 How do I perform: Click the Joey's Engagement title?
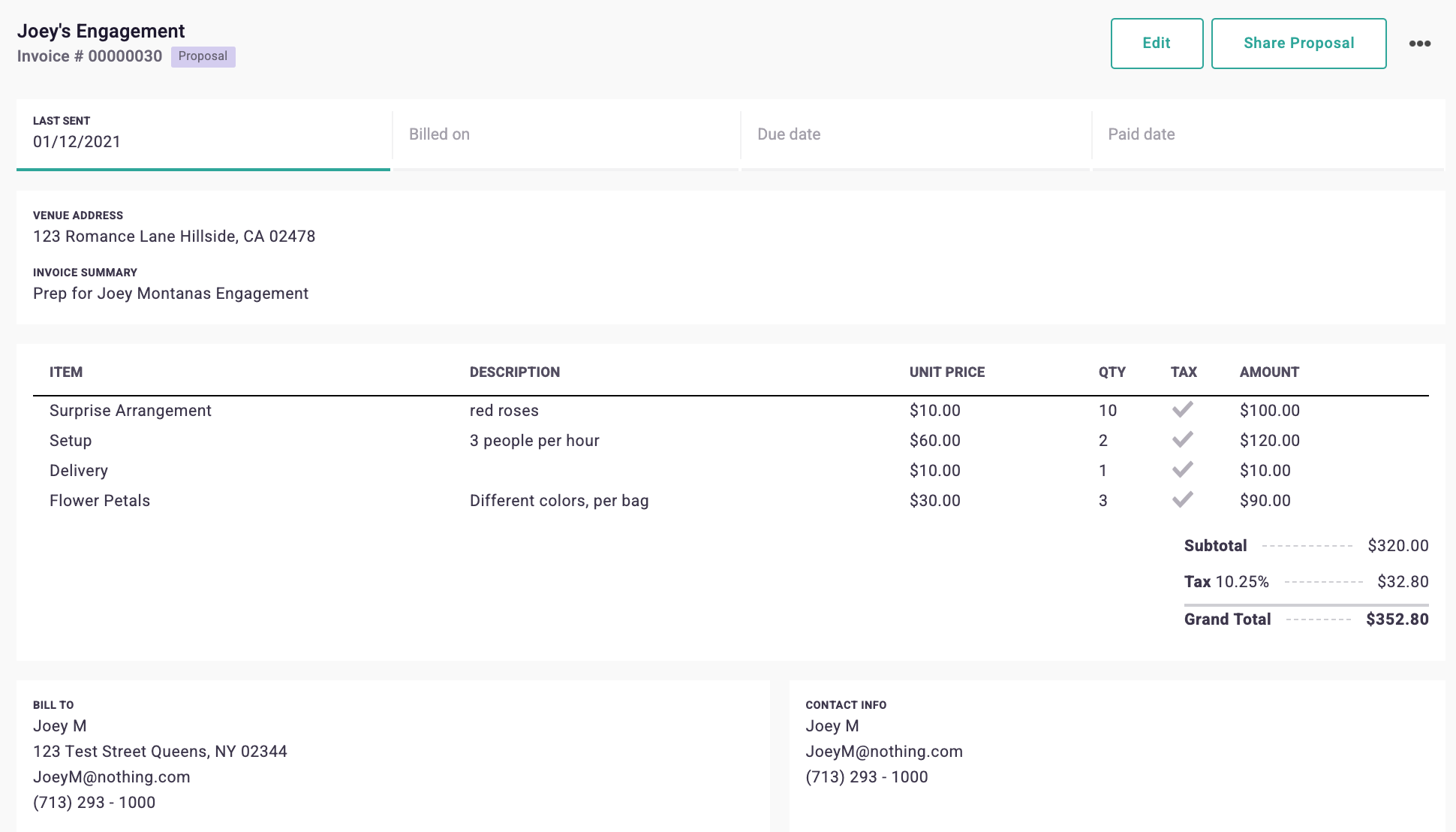[101, 31]
